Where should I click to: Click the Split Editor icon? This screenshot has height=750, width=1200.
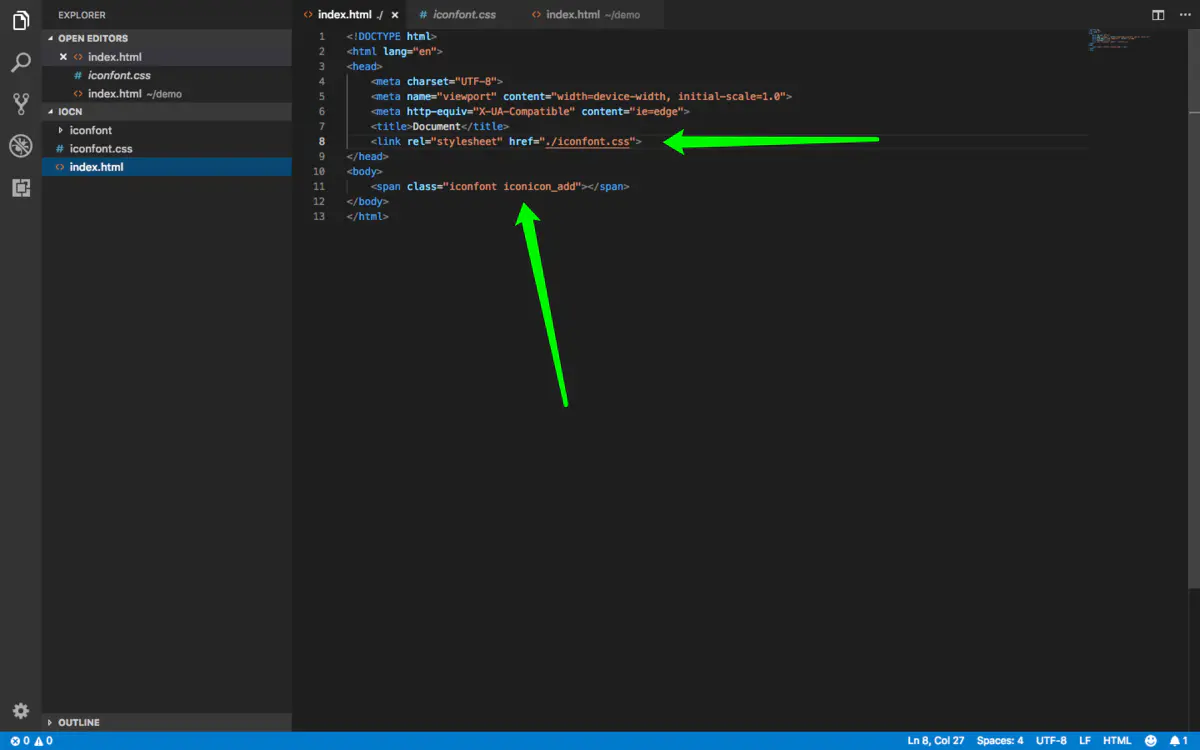coord(1158,15)
